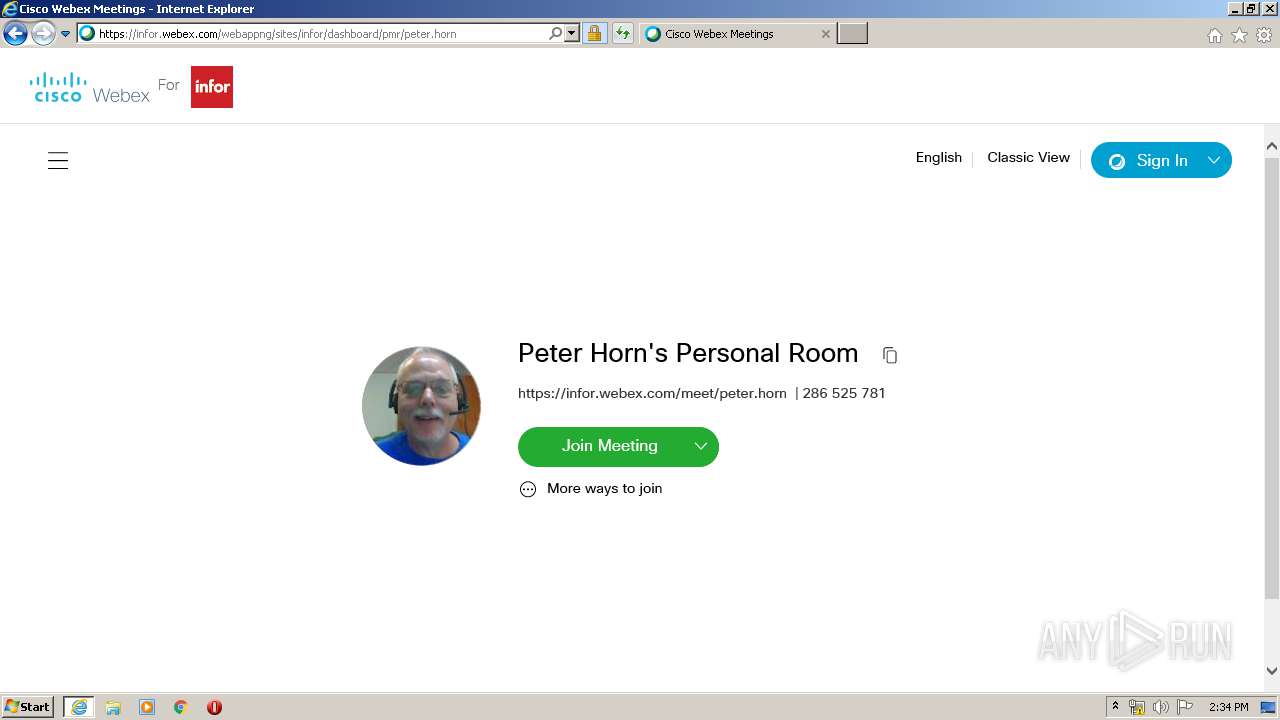Screen dimensions: 1280x720
Task: Click the scrollbar up arrow
Action: (x=1272, y=146)
